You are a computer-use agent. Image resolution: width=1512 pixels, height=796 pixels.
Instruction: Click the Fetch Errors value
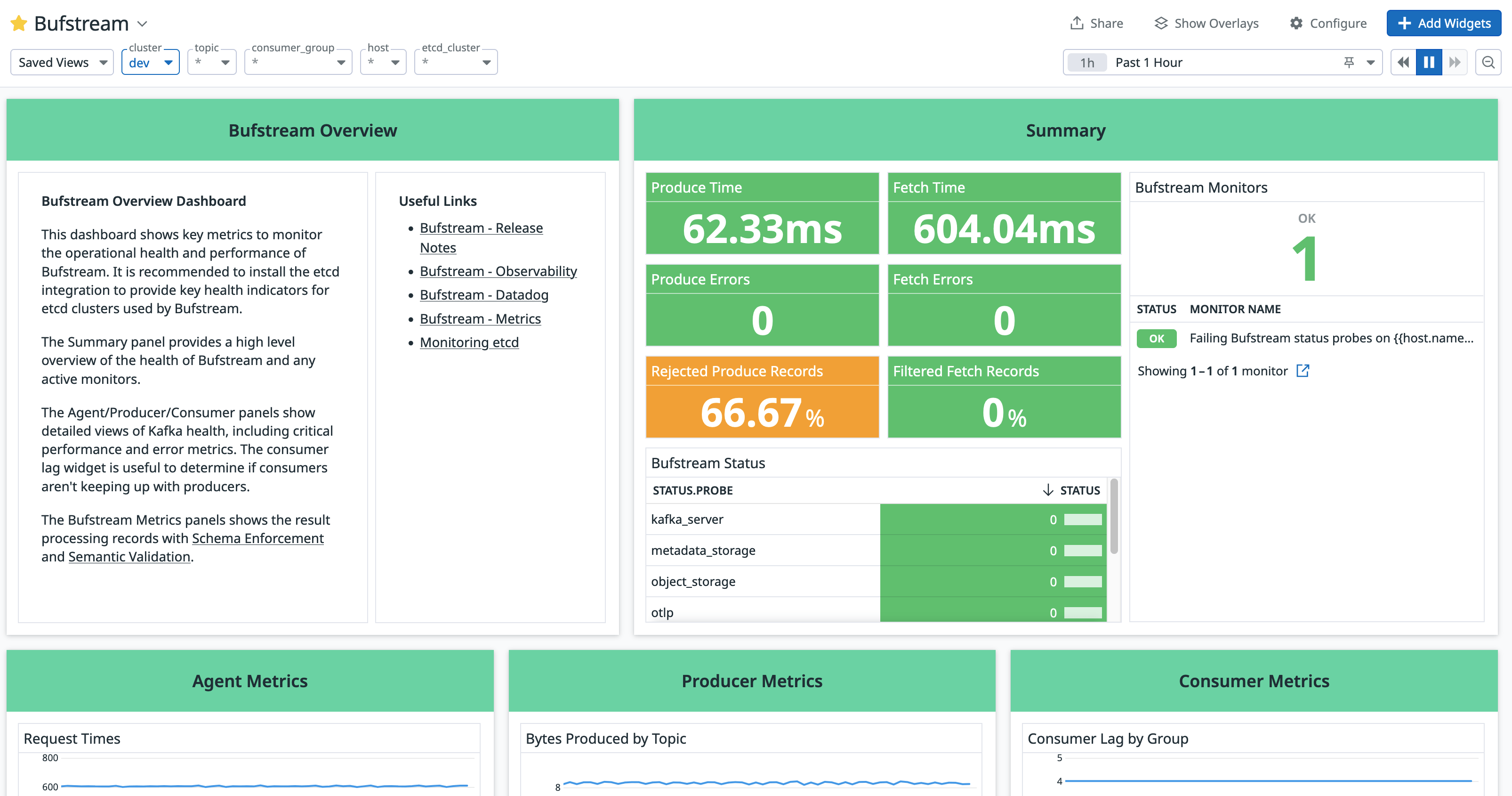[x=1004, y=320]
